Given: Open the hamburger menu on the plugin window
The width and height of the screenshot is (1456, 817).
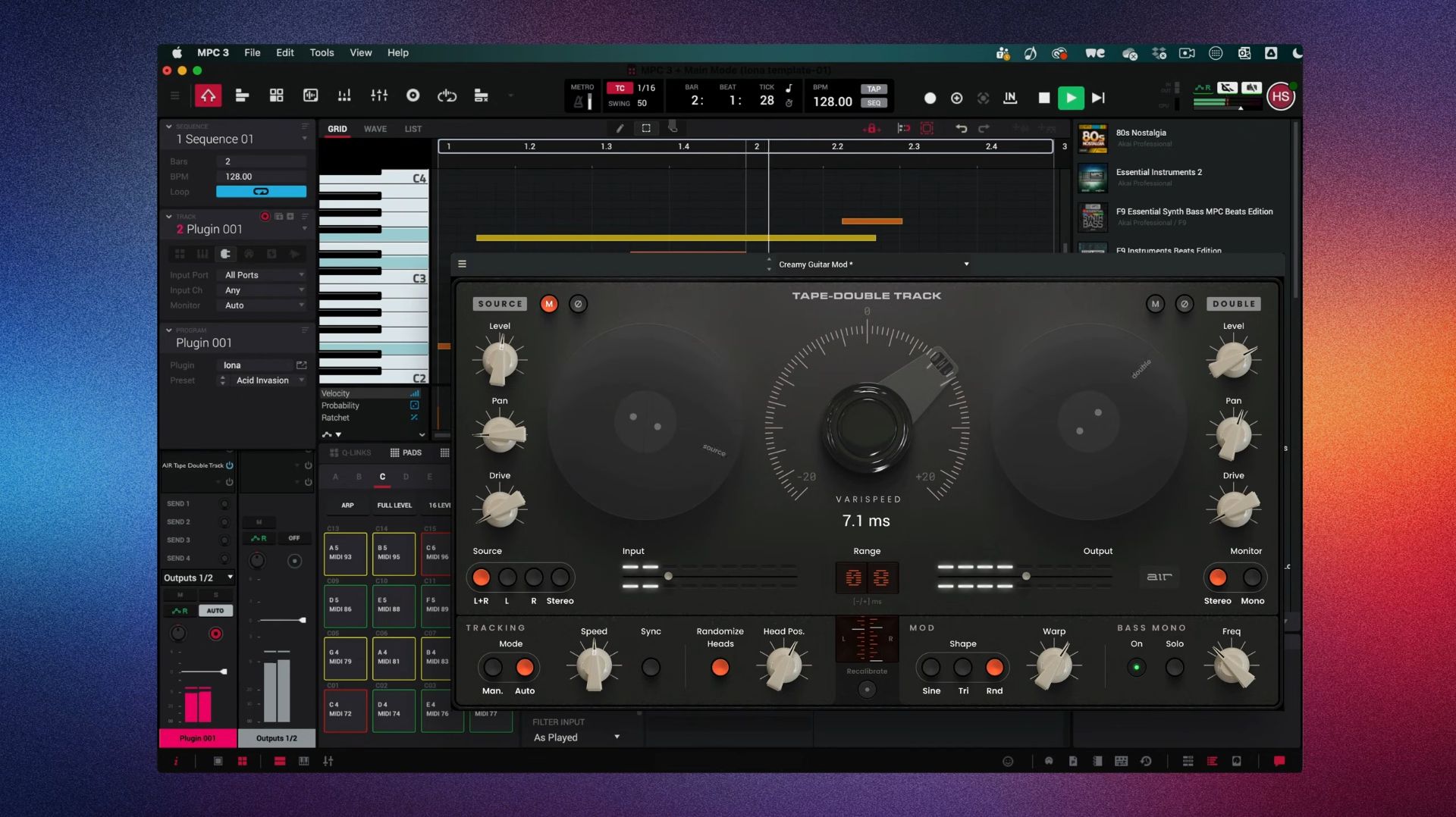Looking at the screenshot, I should click(x=462, y=264).
